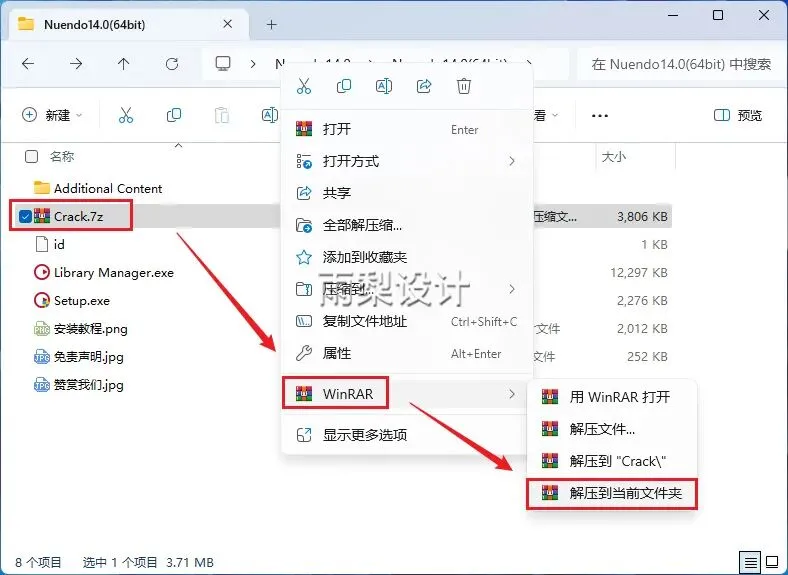Switch to the details list view icon
The image size is (788, 575).
pos(750,562)
